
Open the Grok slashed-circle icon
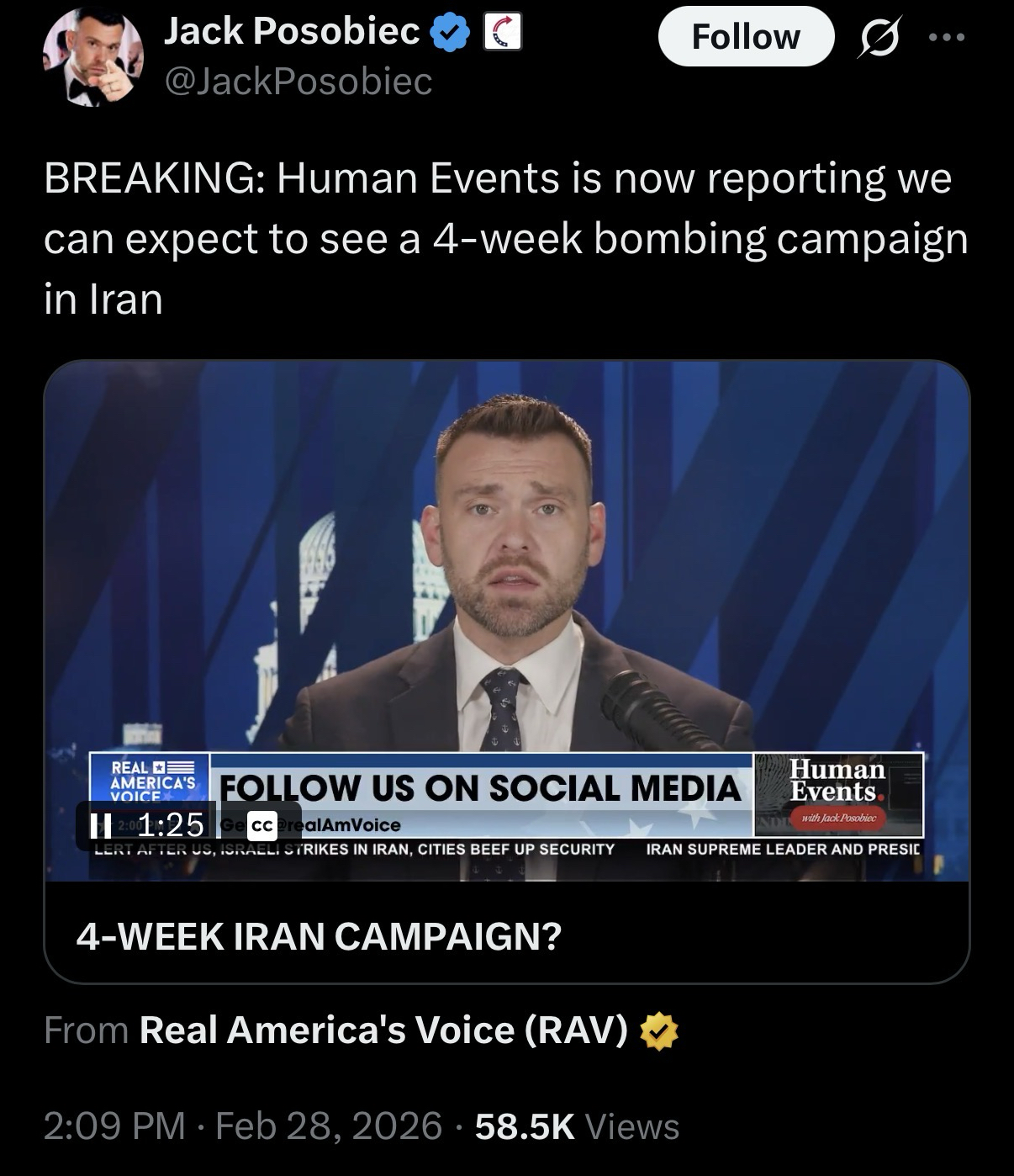click(x=877, y=38)
